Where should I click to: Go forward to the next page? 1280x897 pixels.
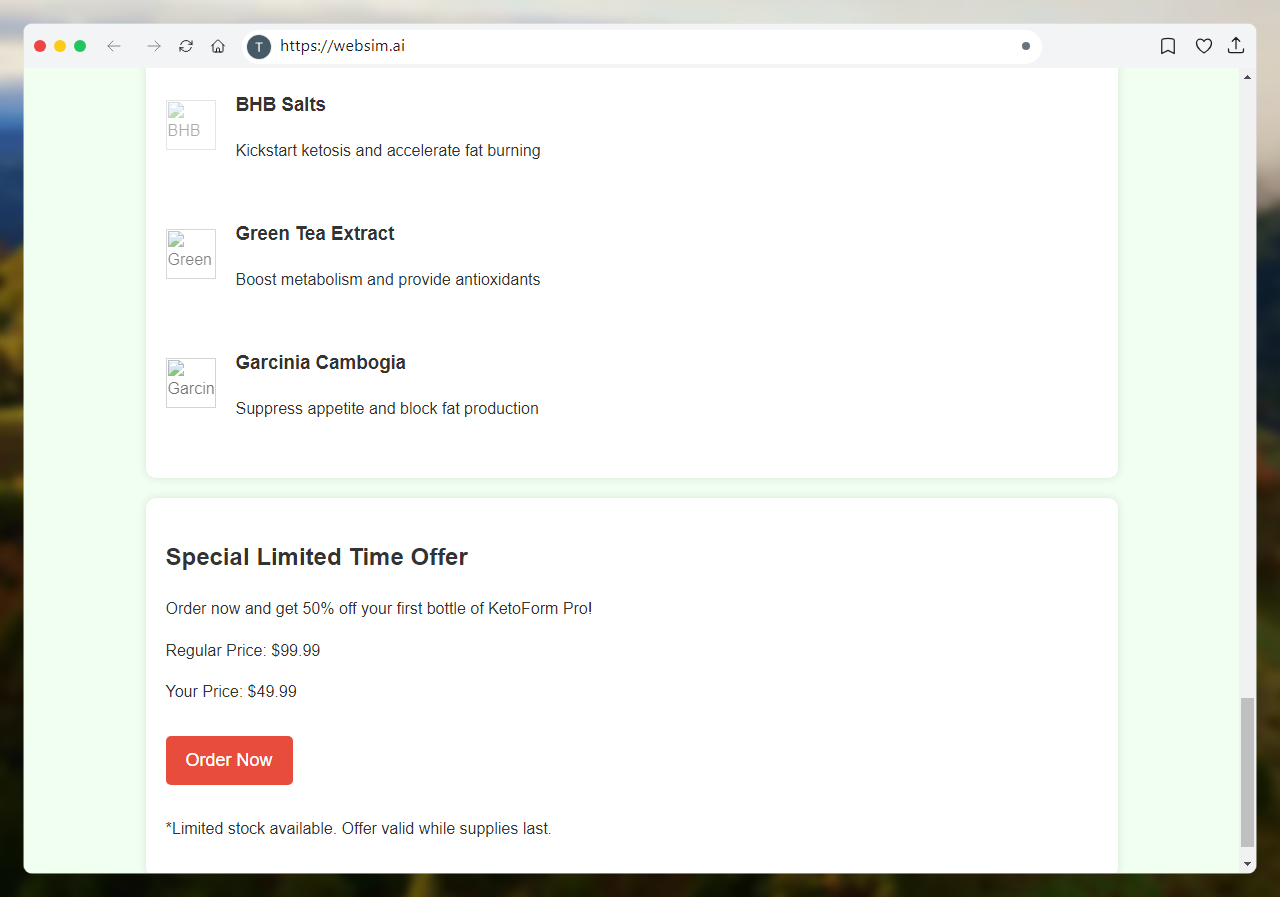[154, 46]
